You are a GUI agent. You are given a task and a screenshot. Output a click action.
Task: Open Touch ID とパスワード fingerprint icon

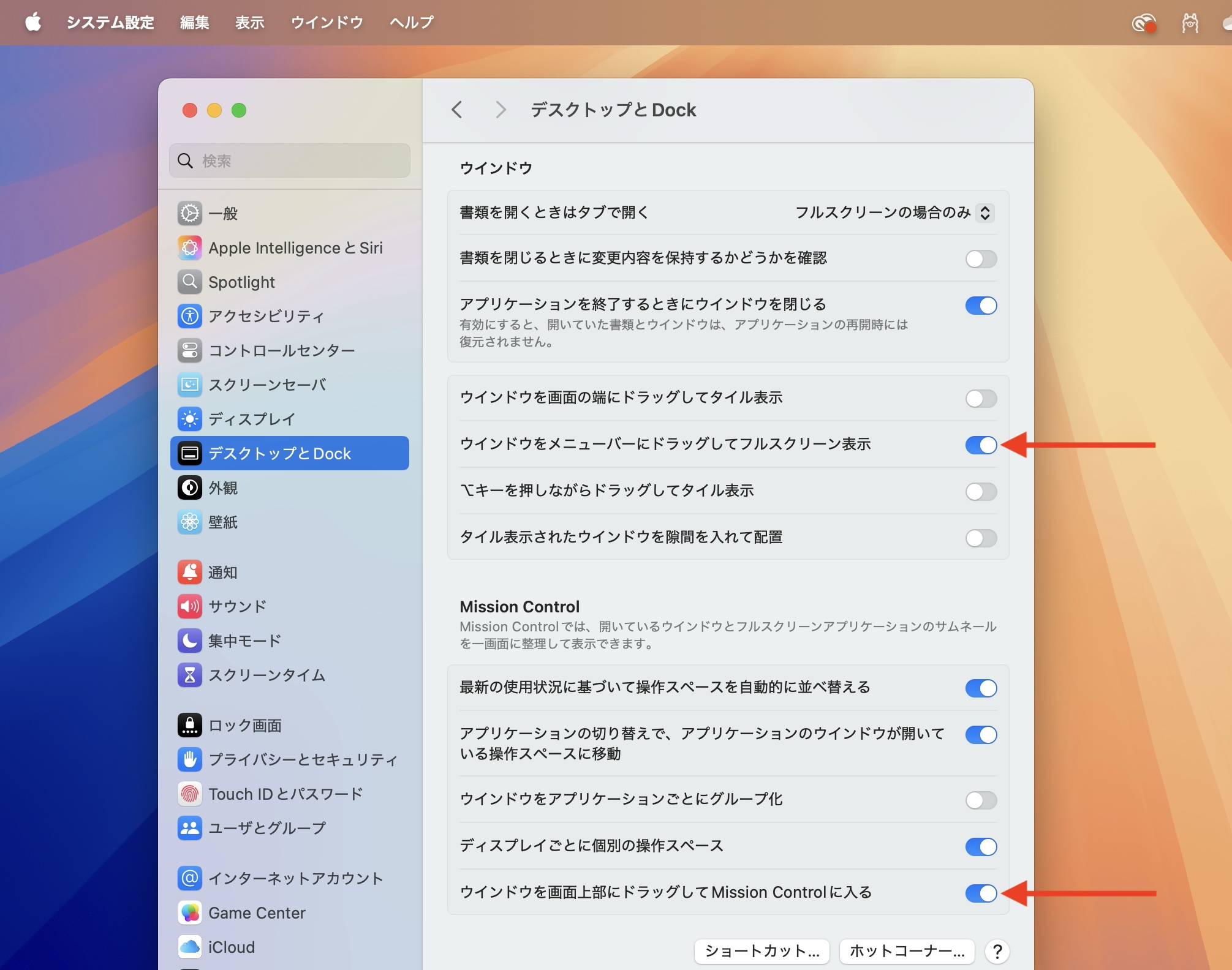[x=190, y=794]
